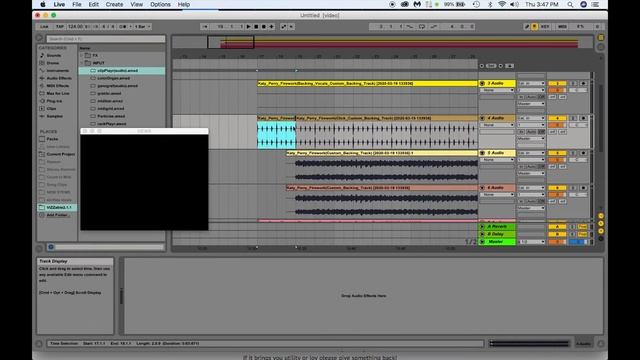Fold the 4 Audio track
Viewport: 640px width, 360px height.
click(x=482, y=118)
